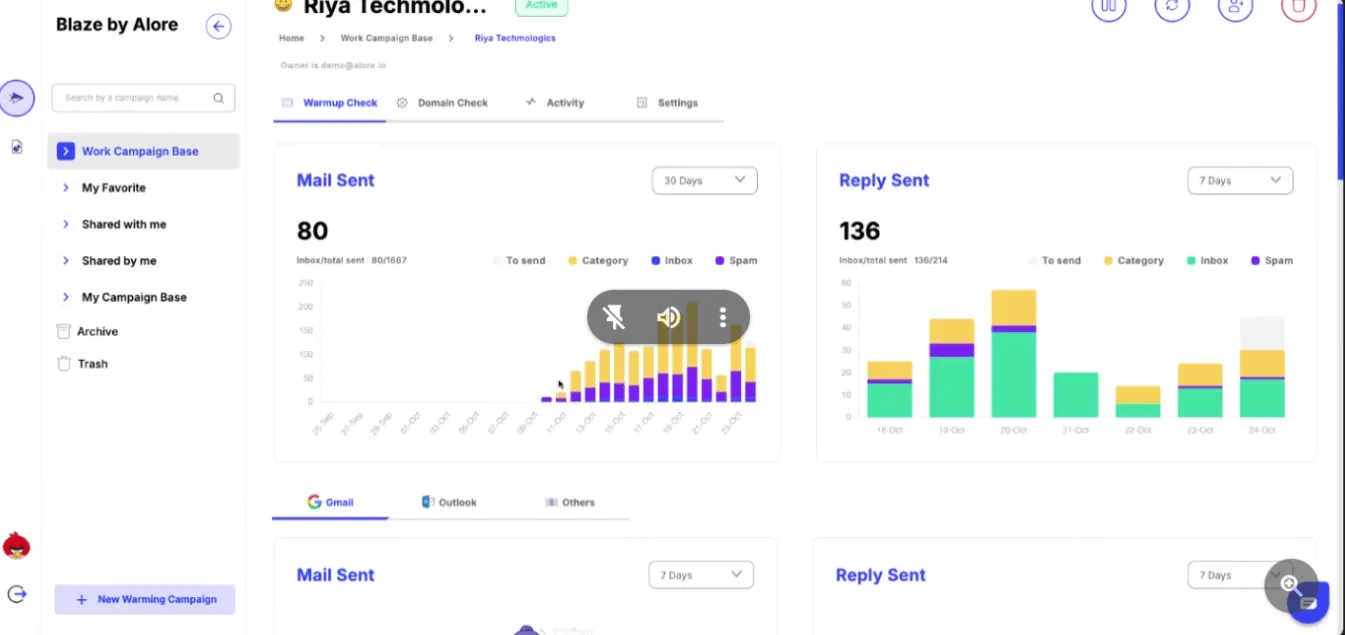Expand the My Favorite chevron
The height and width of the screenshot is (635, 1345).
pyautogui.click(x=65, y=188)
